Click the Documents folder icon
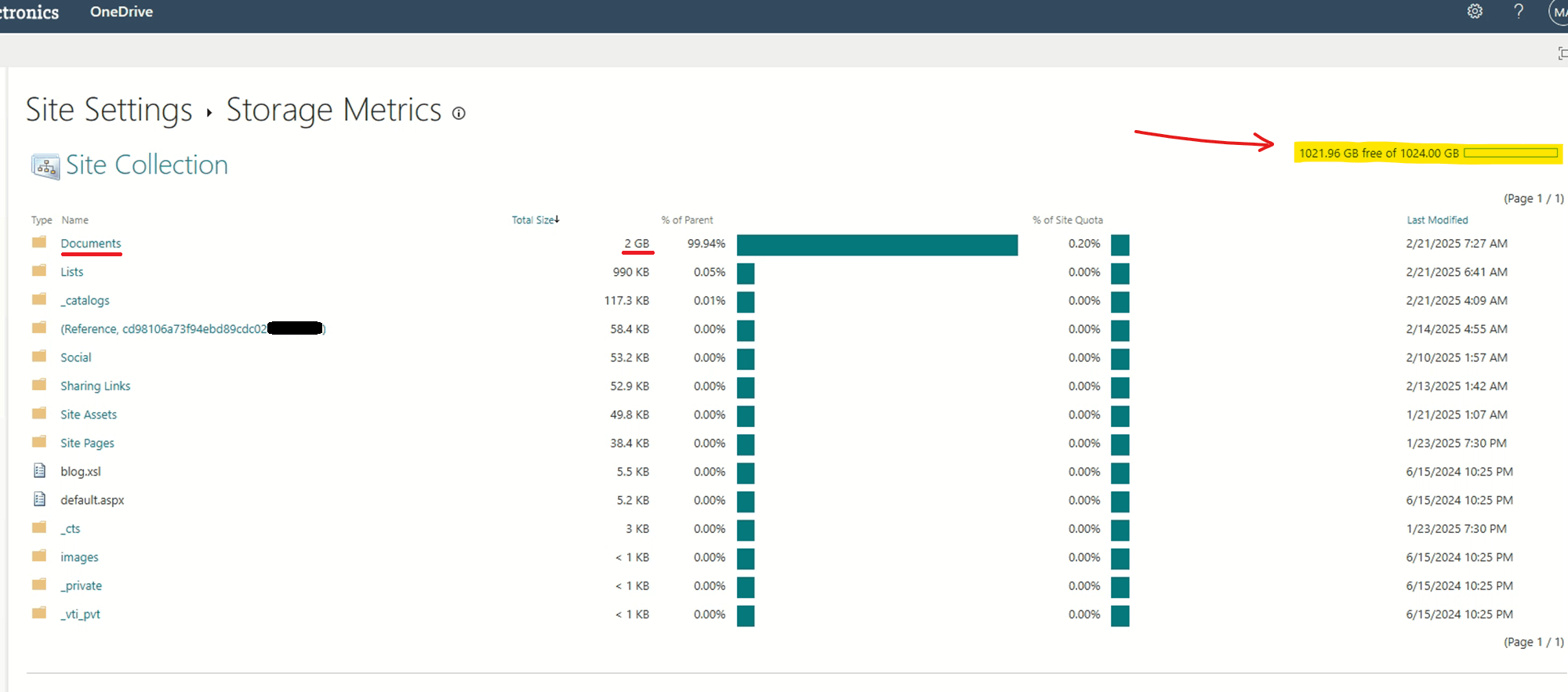 point(39,242)
